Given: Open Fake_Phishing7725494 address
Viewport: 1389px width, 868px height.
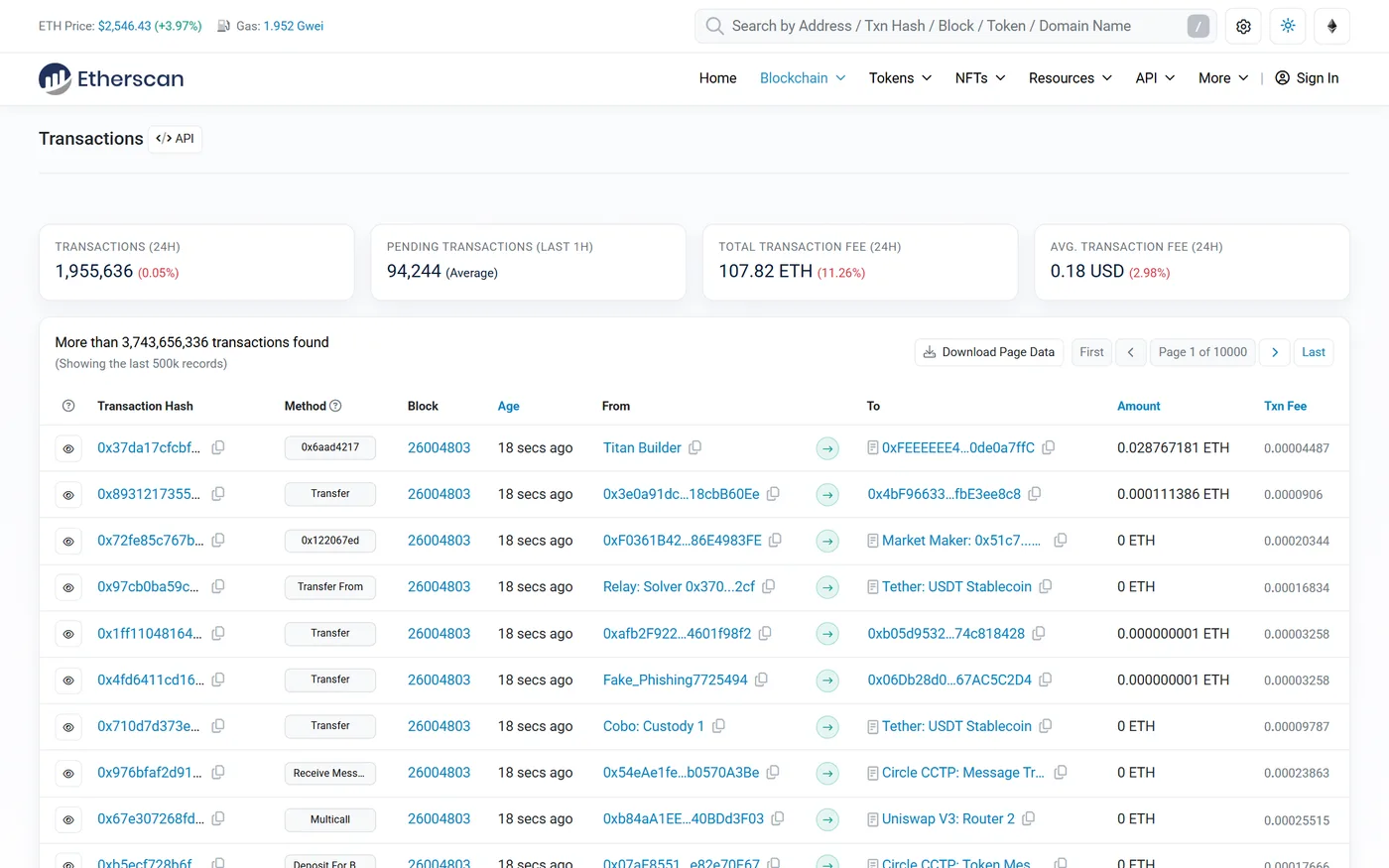Looking at the screenshot, I should click(676, 680).
